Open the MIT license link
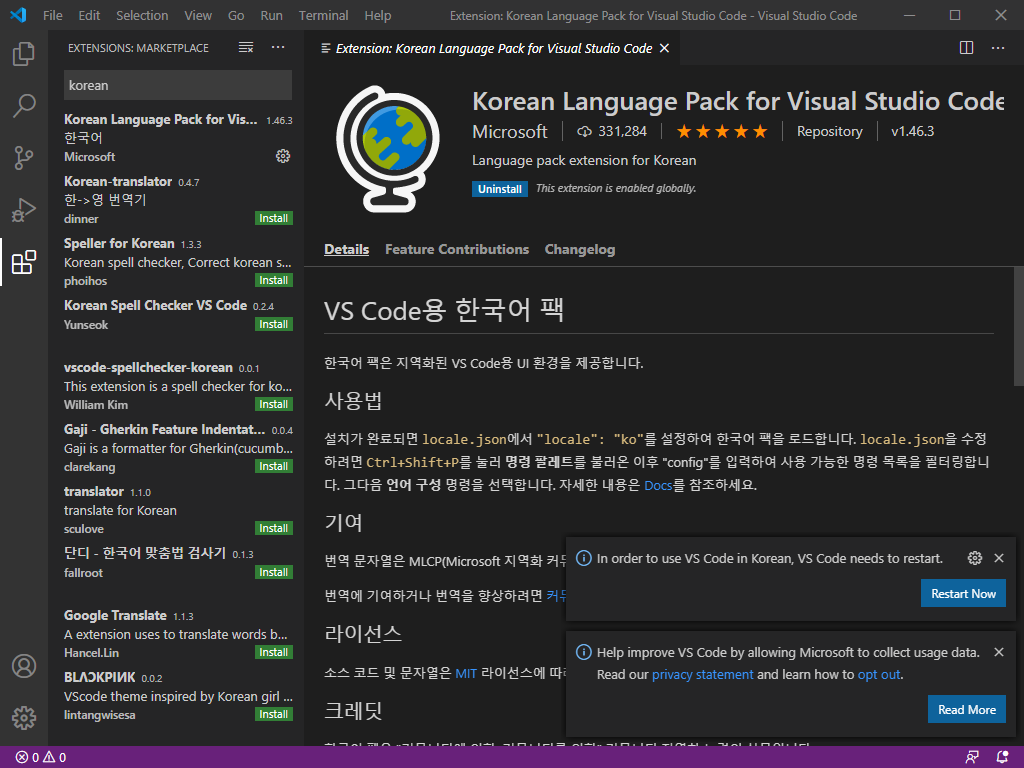The width and height of the screenshot is (1024, 768). (466, 673)
